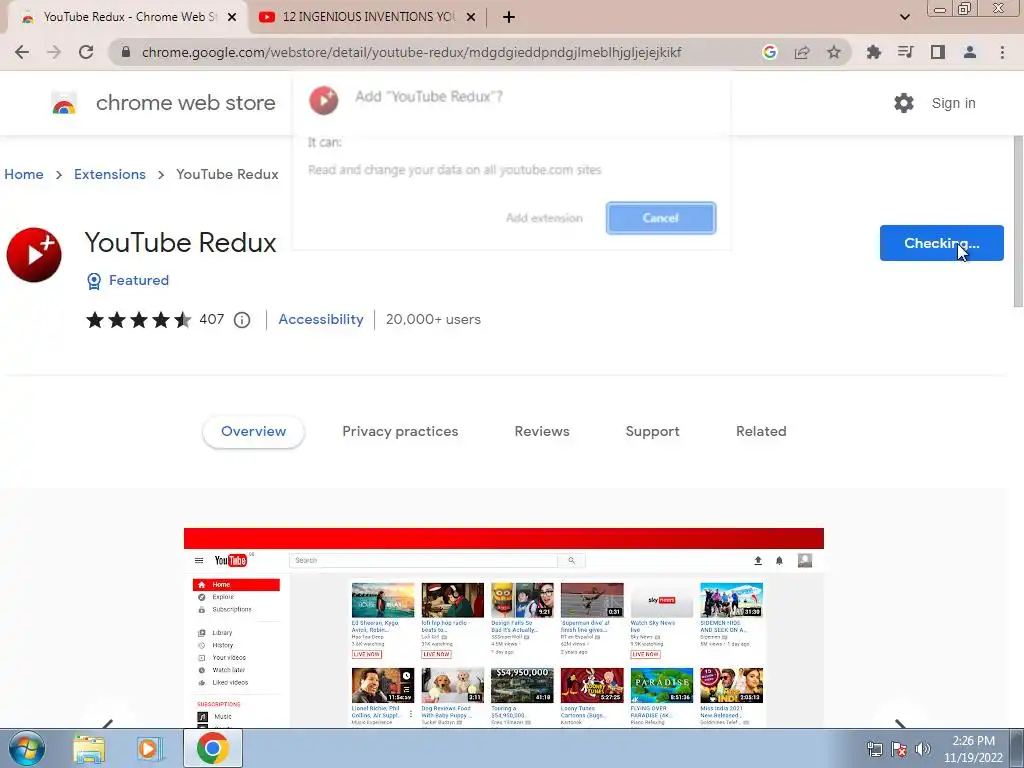Open the volume speaker tray icon
Image resolution: width=1024 pixels, height=768 pixels.
(x=923, y=749)
